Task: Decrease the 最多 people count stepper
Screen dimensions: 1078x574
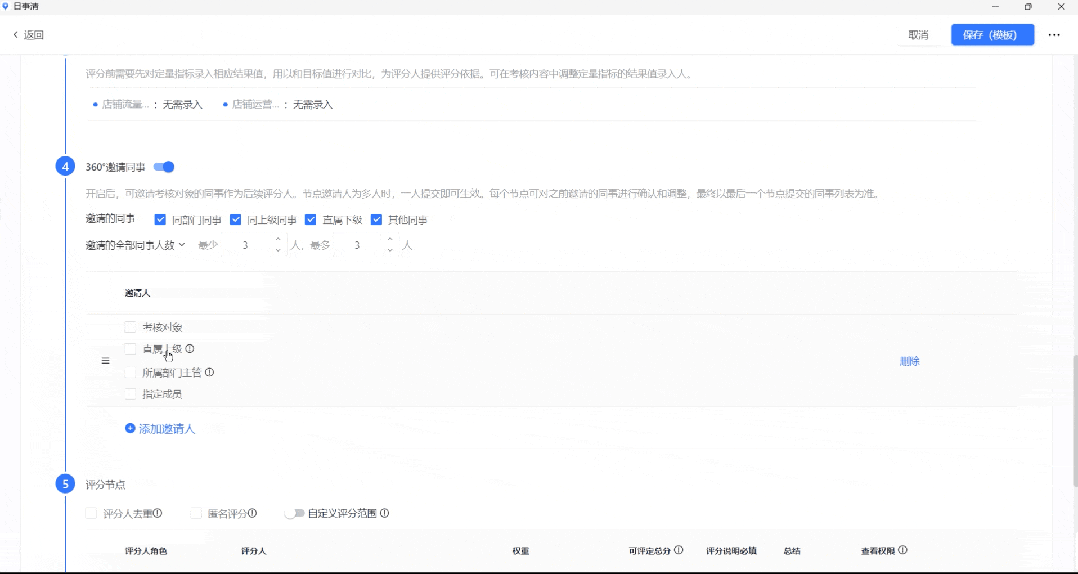Action: [390, 250]
